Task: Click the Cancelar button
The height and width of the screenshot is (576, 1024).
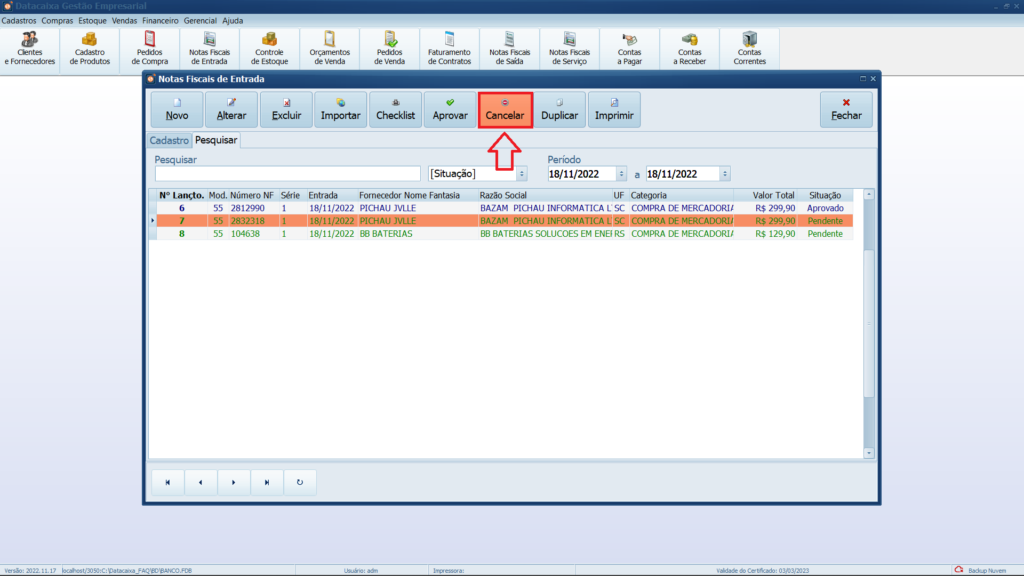Action: pos(505,109)
